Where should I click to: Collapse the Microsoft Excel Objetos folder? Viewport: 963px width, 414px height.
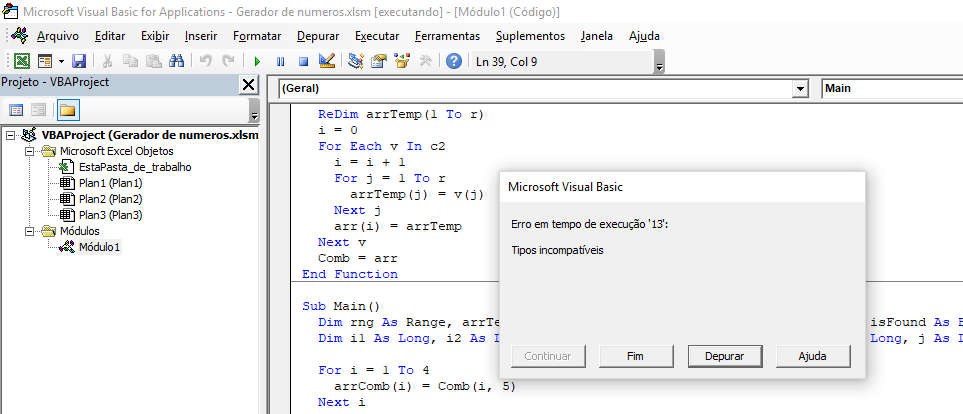(29, 151)
